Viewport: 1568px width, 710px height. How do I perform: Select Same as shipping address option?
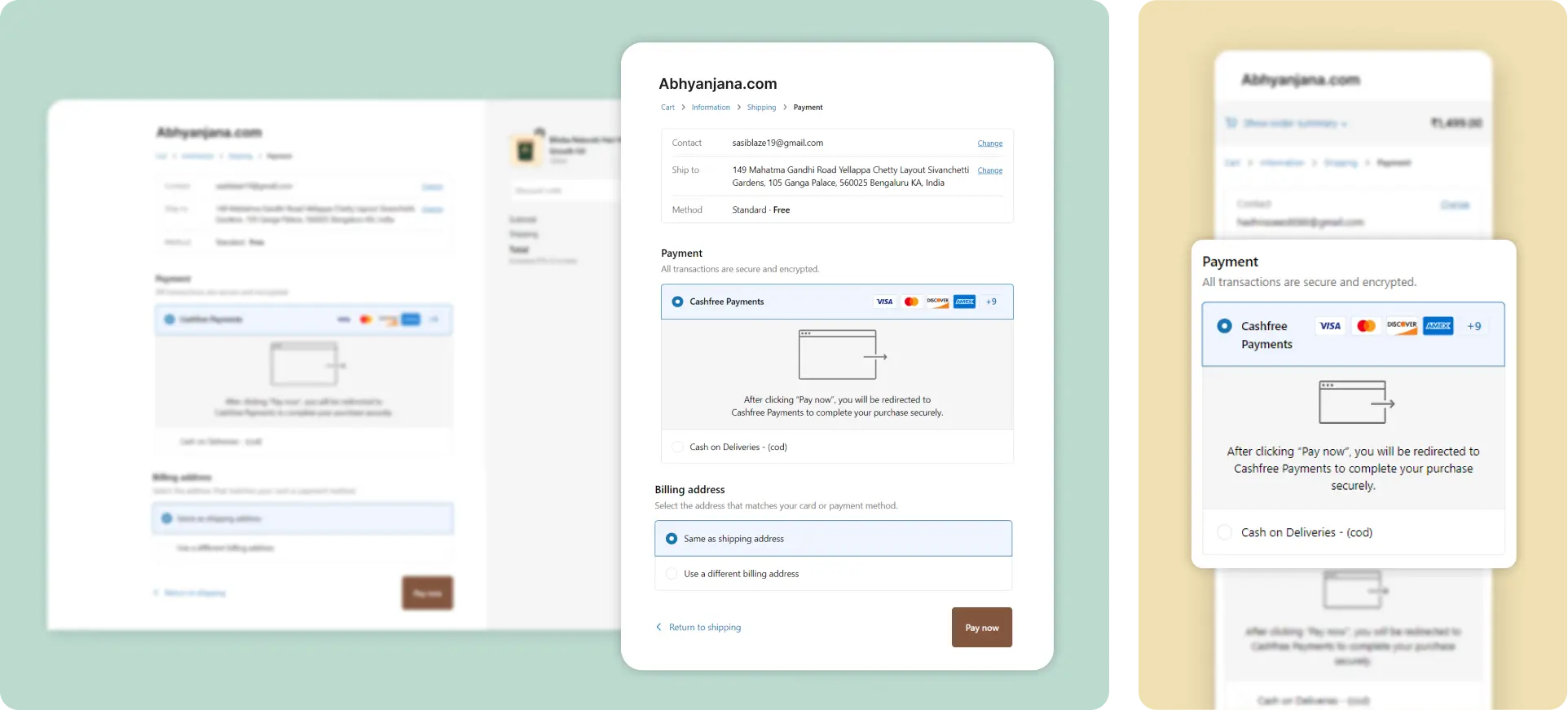click(672, 539)
